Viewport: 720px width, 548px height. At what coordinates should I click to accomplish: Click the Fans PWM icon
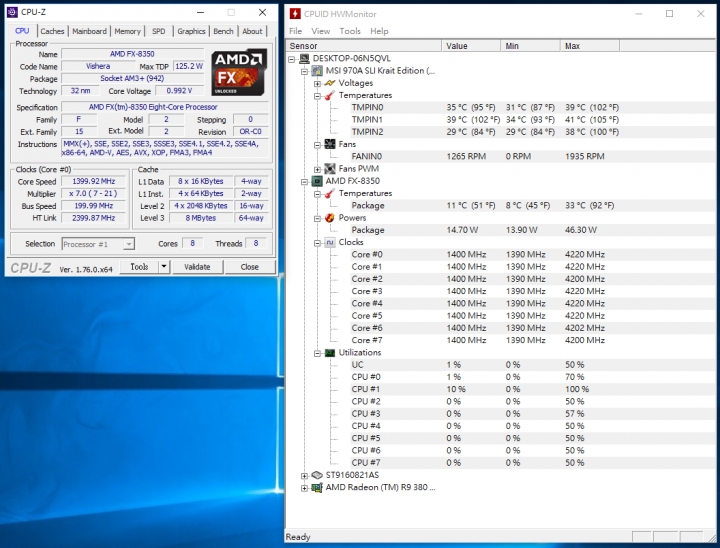tap(330, 169)
